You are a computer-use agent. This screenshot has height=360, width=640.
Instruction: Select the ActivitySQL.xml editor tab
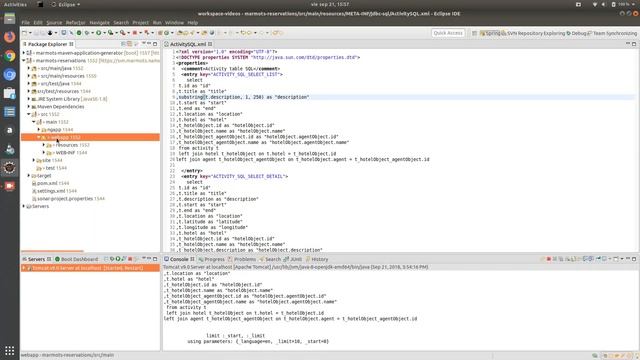pyautogui.click(x=188, y=44)
